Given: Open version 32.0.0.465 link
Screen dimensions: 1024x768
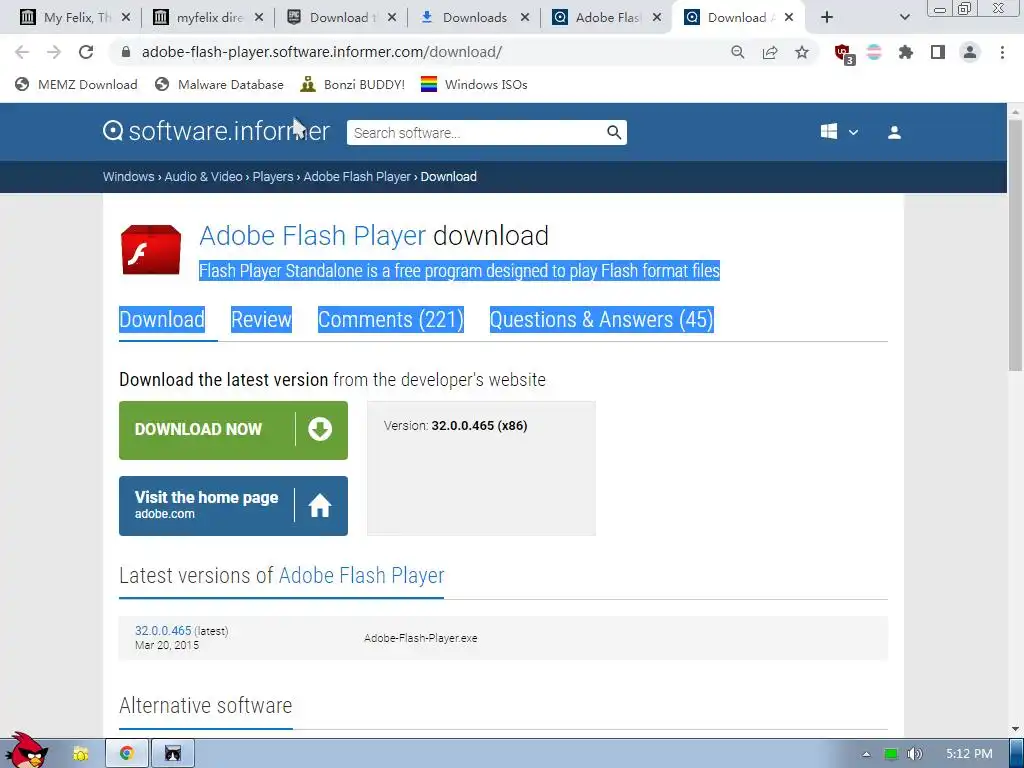Looking at the screenshot, I should [163, 631].
